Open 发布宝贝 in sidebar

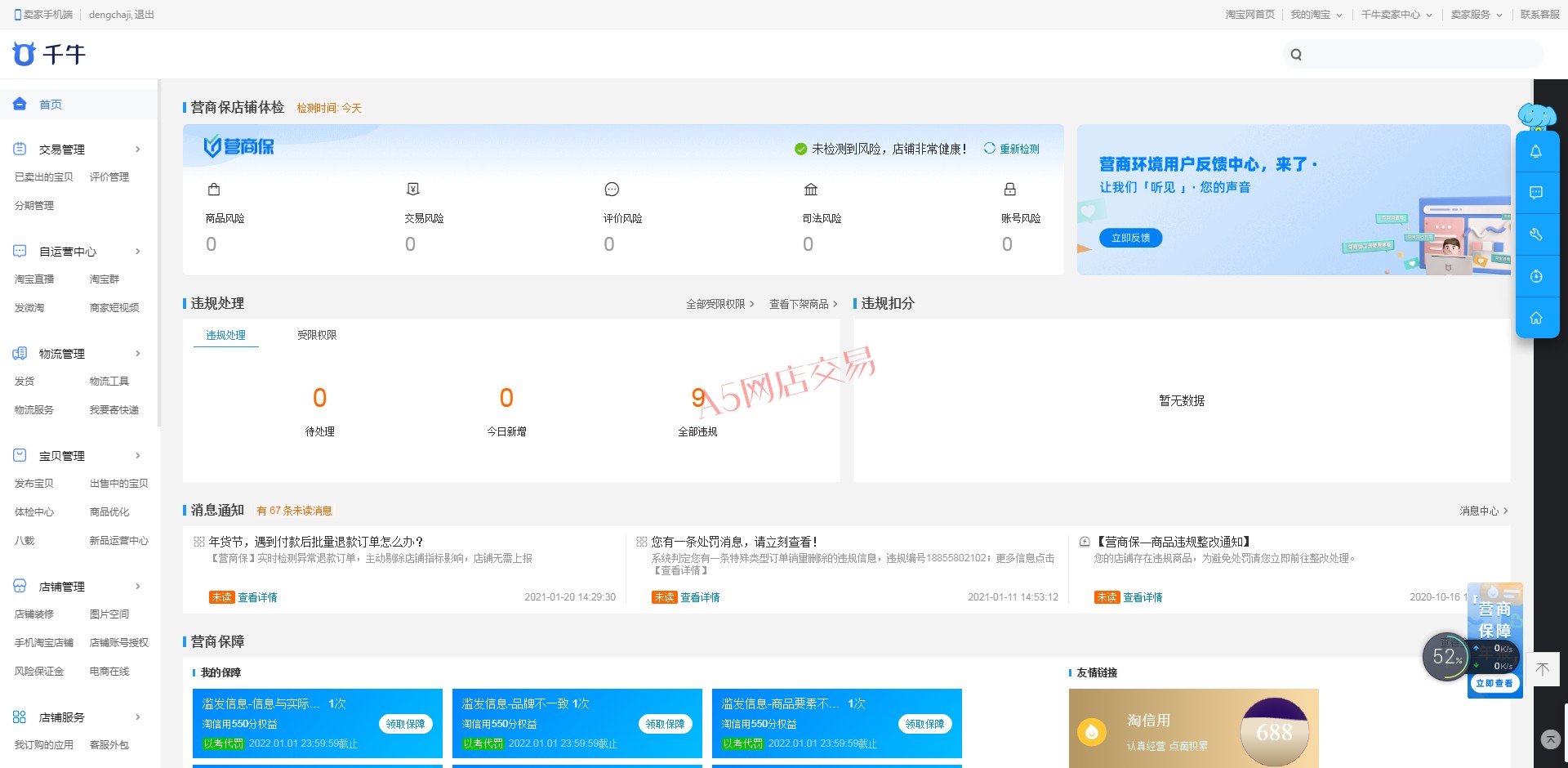(x=34, y=483)
